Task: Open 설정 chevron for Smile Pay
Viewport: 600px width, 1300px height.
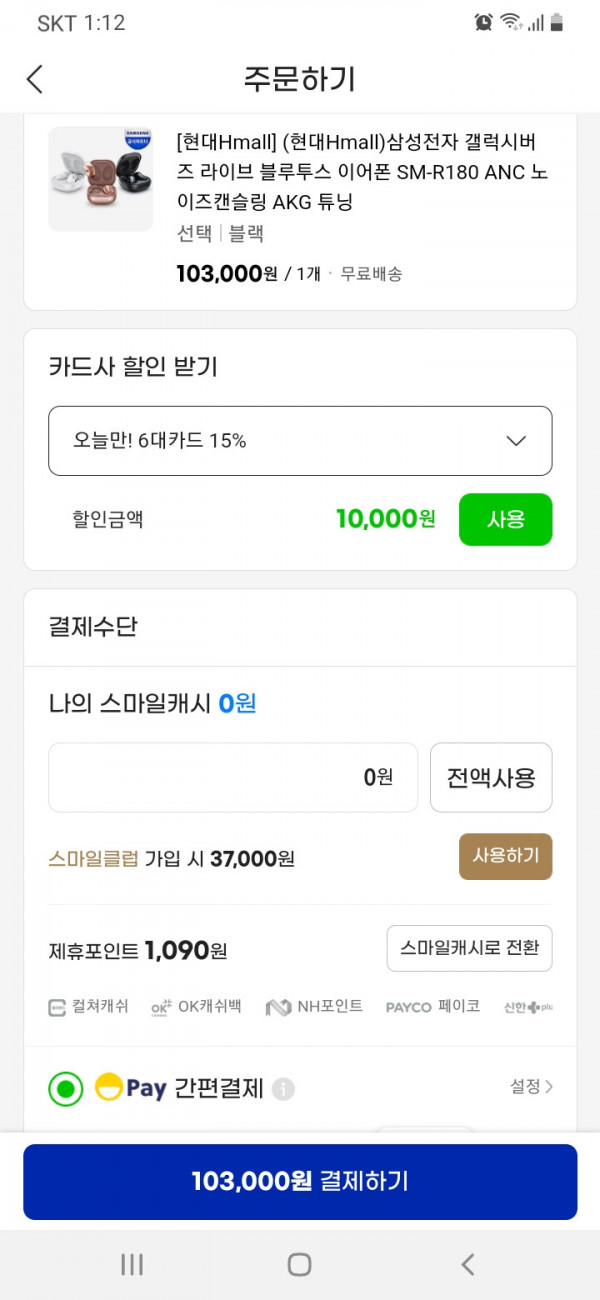Action: (x=531, y=1086)
